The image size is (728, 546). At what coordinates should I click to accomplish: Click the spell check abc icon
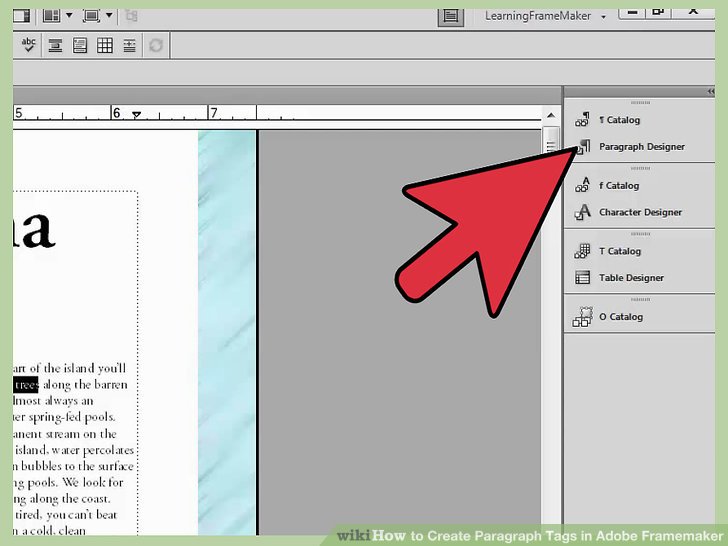[x=28, y=45]
